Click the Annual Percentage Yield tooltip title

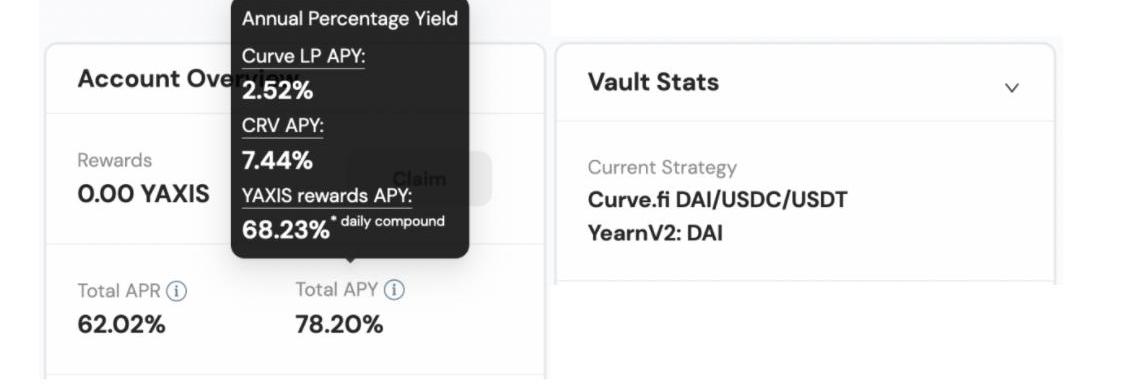(x=350, y=19)
